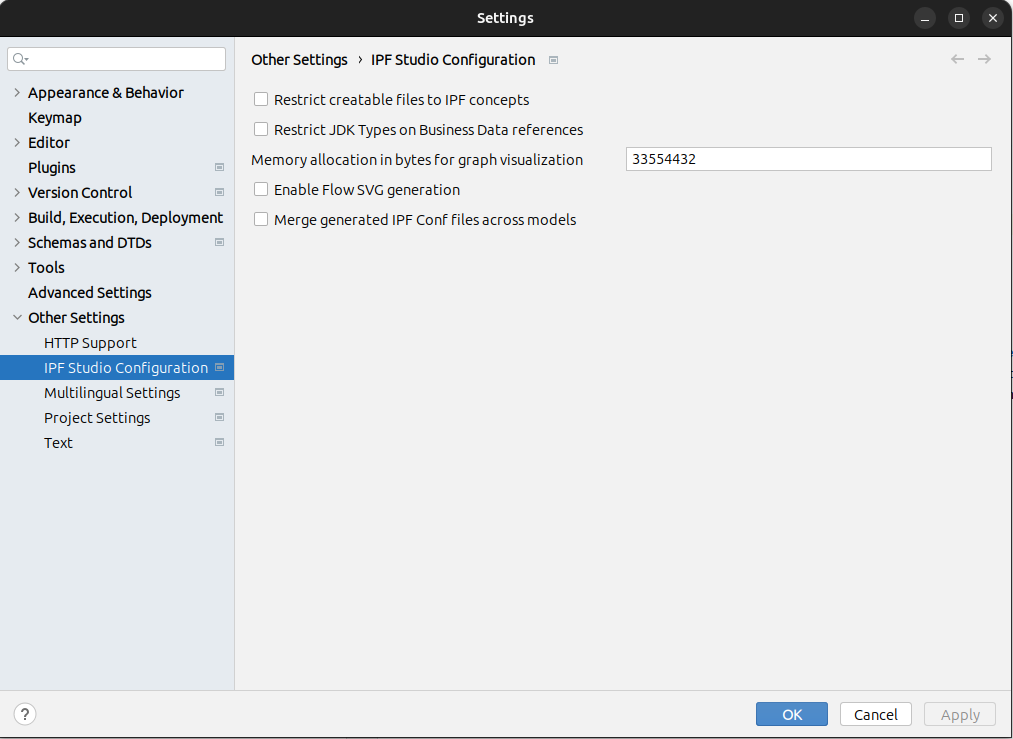Screen dimensions: 1013x739
Task: Enable Restrict creatable files to IPF concepts
Action: click(x=261, y=100)
